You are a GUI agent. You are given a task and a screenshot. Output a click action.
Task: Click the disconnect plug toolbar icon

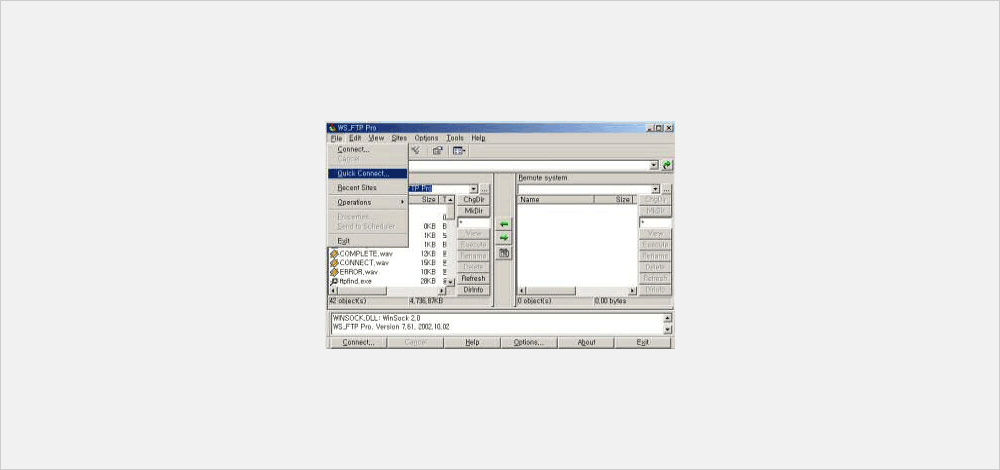(416, 151)
